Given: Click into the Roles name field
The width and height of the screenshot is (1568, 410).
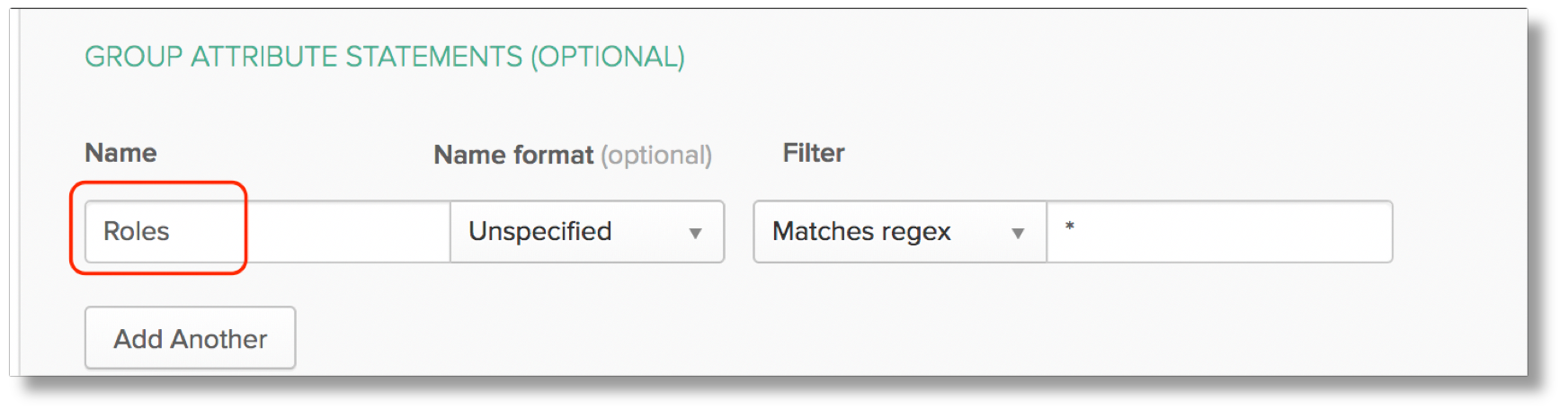Looking at the screenshot, I should [266, 232].
